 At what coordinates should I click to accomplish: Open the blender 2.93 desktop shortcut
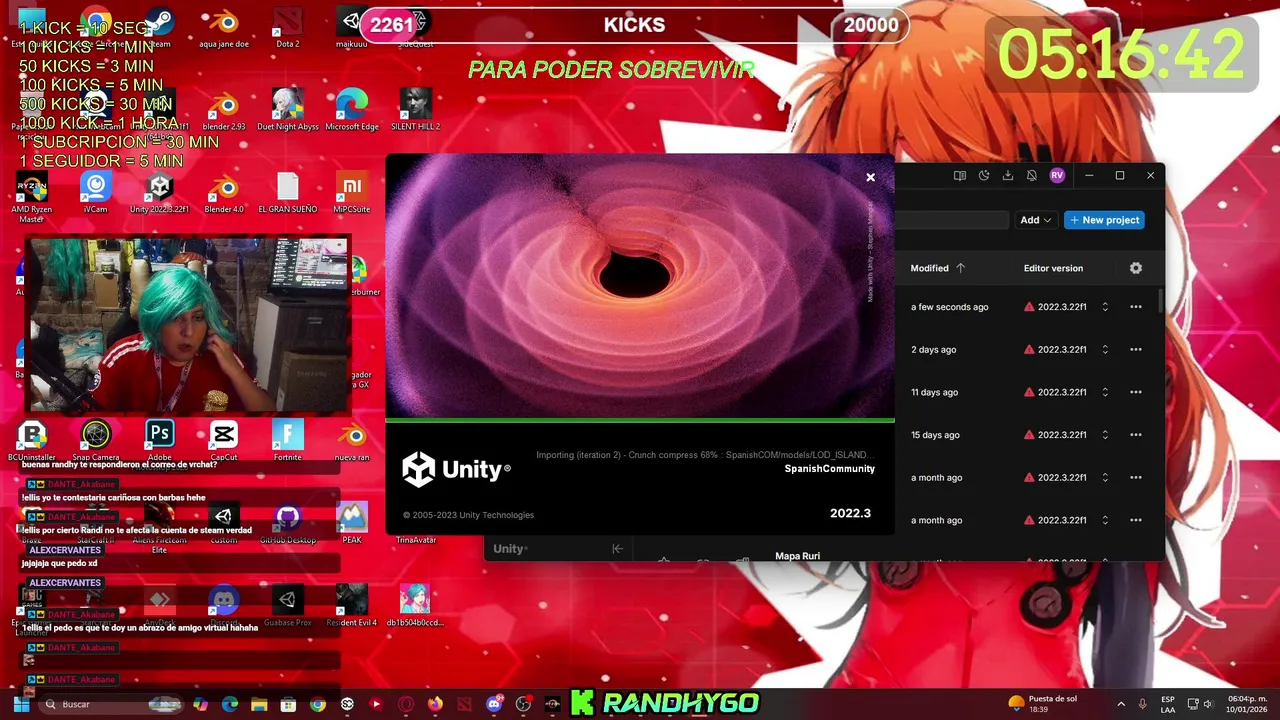(224, 110)
